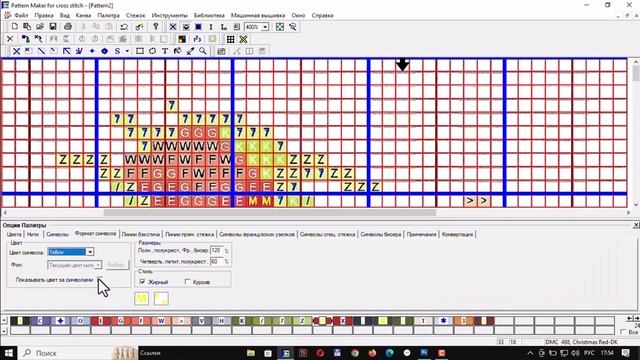
Task: Open the Канва menu
Action: click(x=83, y=15)
